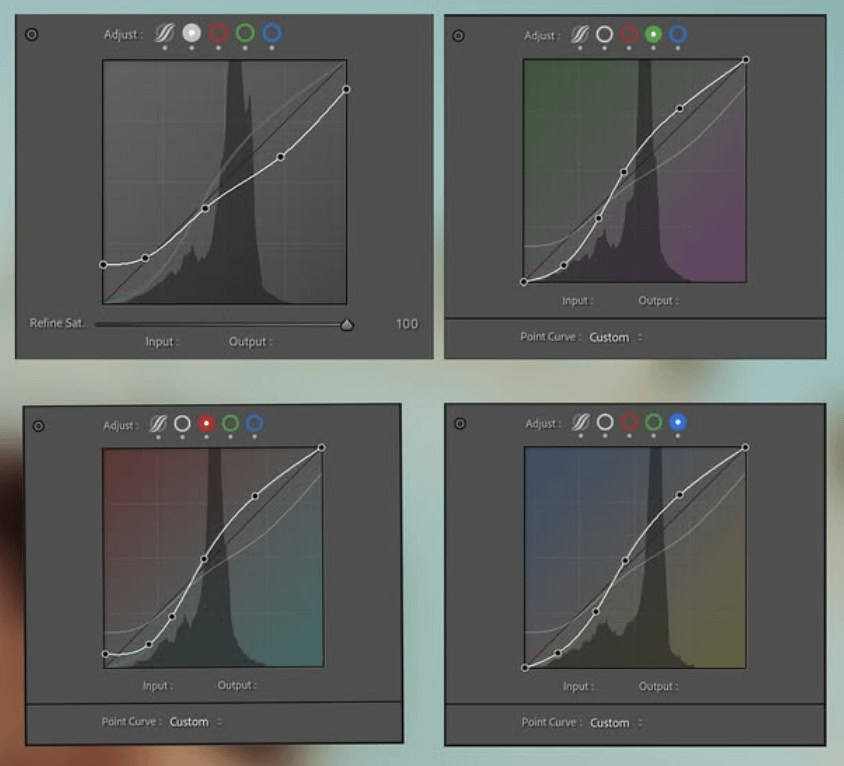
Task: Select green channel circle in bottom-right panel
Action: [653, 423]
